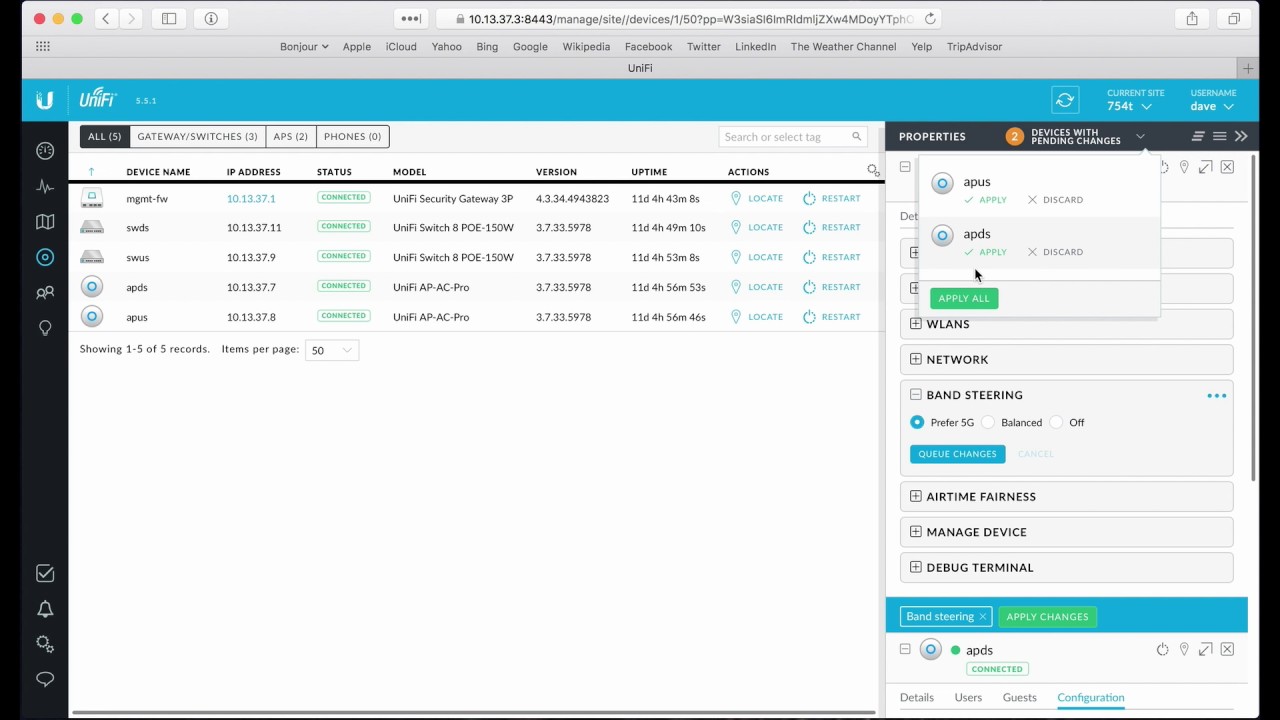Click DISCARD under apus pending change

point(1055,200)
